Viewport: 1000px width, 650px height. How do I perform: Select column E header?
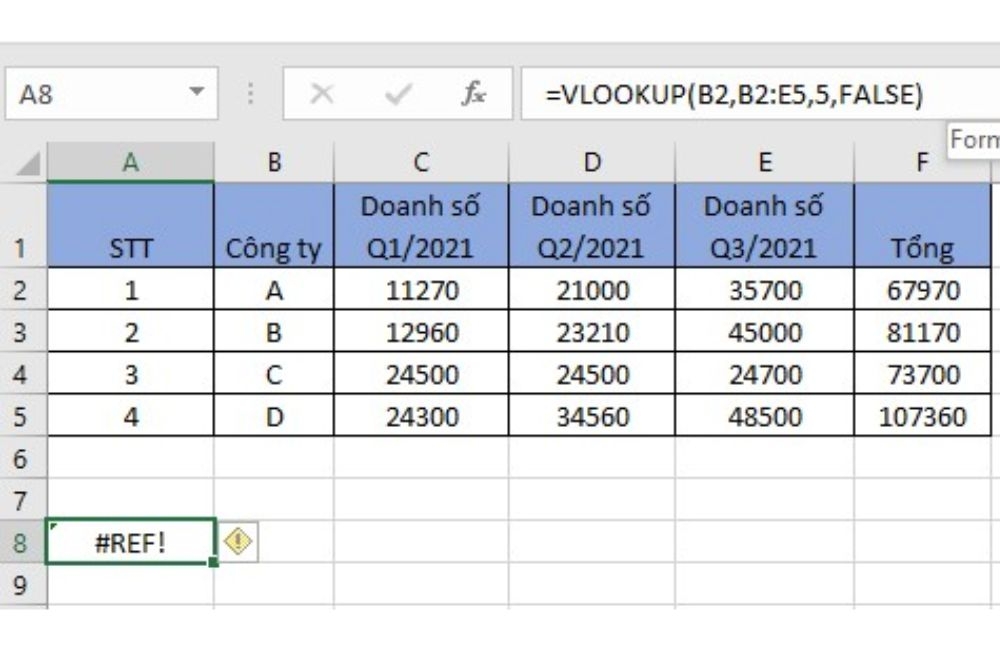click(x=765, y=162)
